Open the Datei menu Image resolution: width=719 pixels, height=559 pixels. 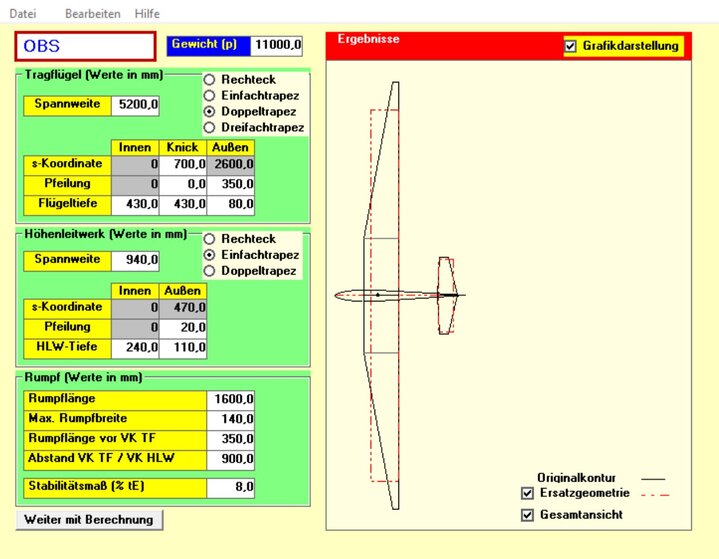[22, 15]
